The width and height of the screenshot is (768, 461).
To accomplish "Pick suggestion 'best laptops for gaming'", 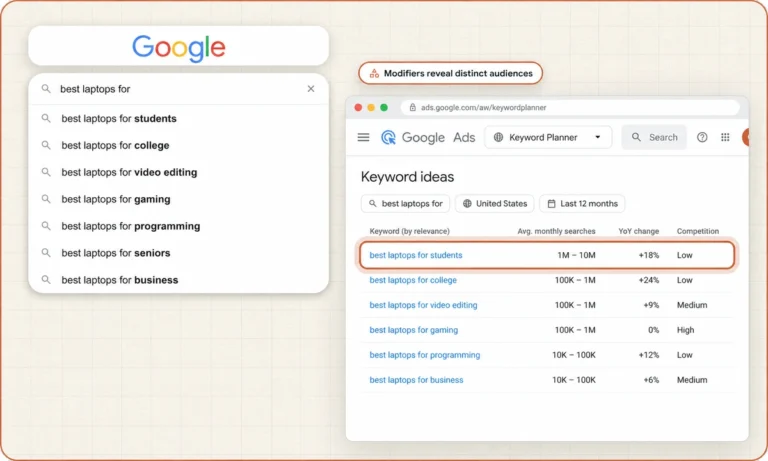I will tap(179, 199).
